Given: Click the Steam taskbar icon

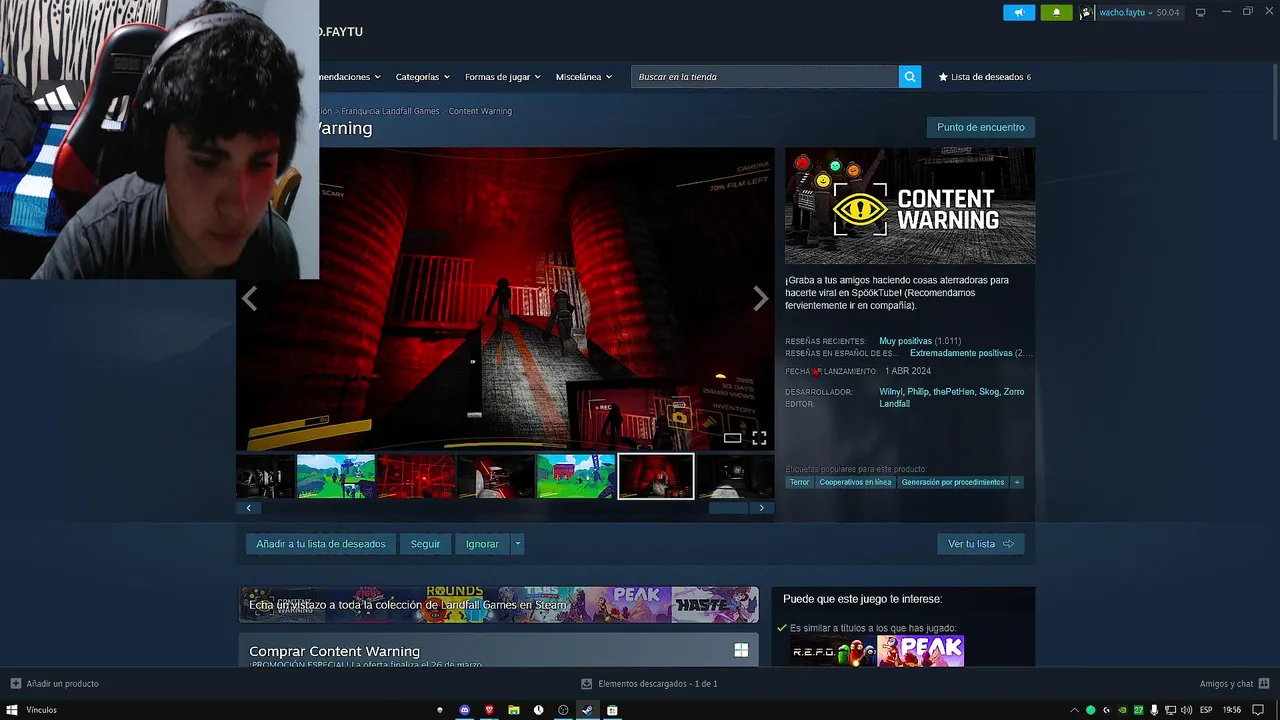Looking at the screenshot, I should 587,710.
